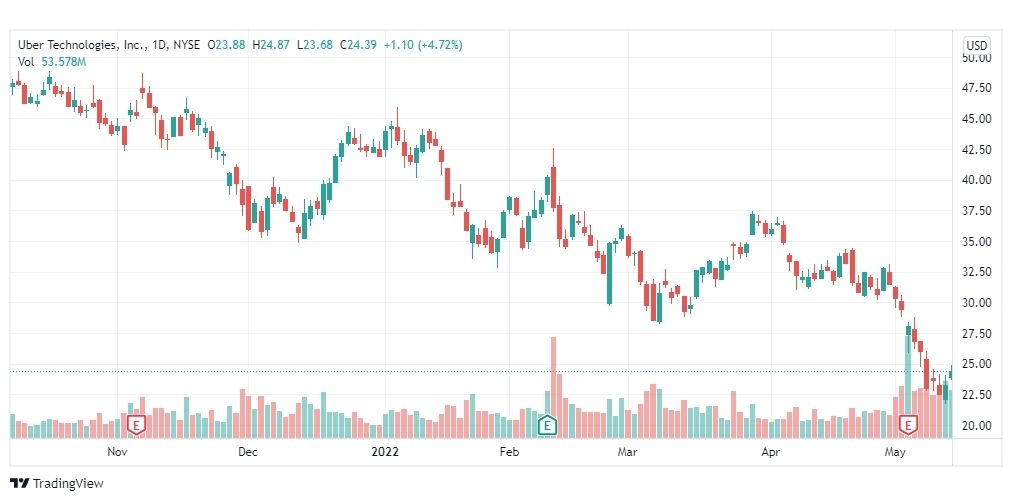Click the close value C24.39 in header
Image resolution: width=1012 pixels, height=501 pixels.
pos(359,45)
